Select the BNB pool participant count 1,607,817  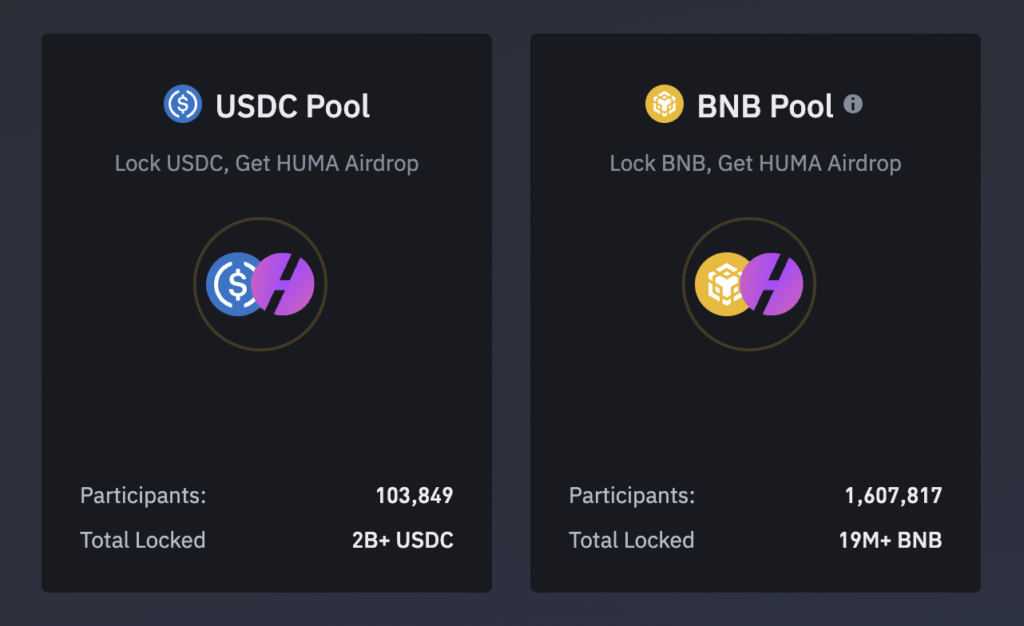(x=893, y=495)
